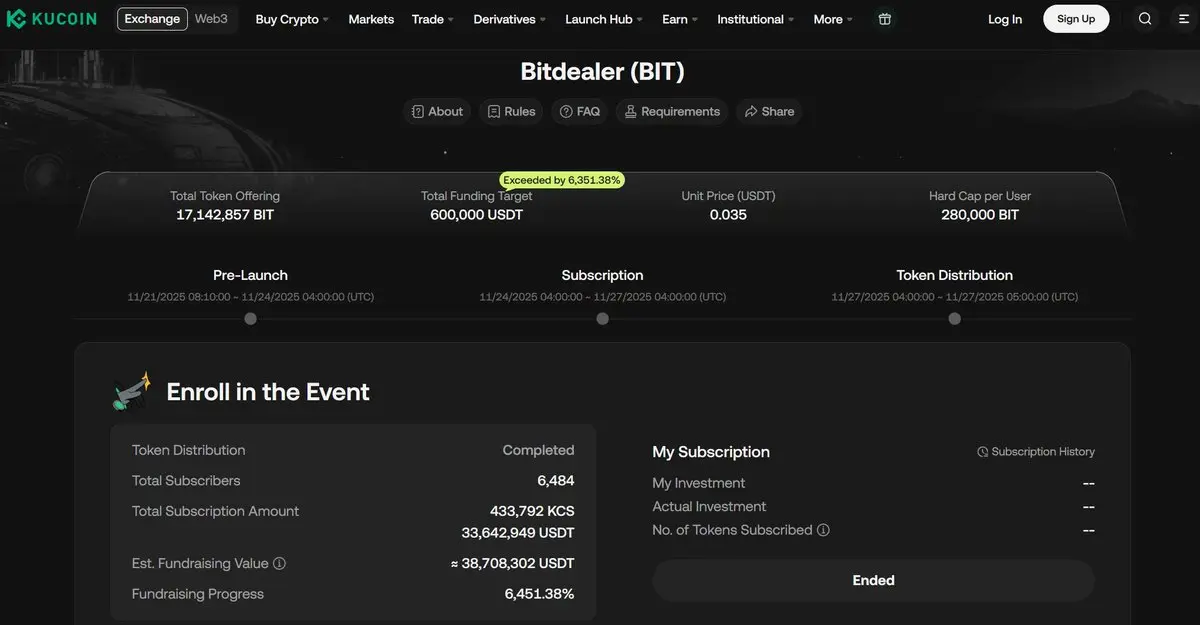Open the Markets menu item

coord(371,19)
